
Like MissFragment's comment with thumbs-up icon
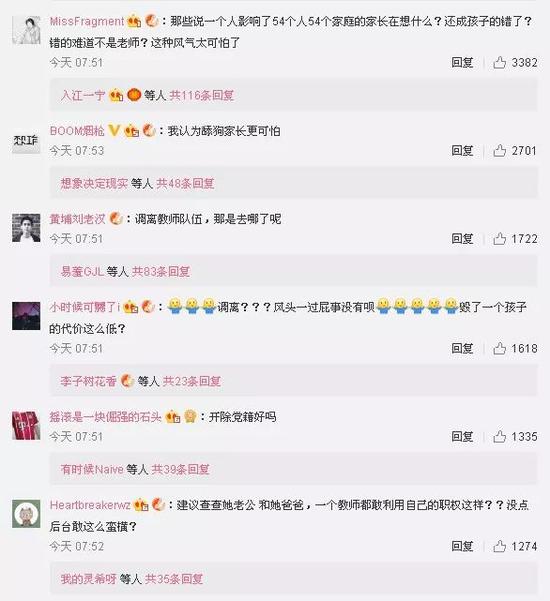499,62
